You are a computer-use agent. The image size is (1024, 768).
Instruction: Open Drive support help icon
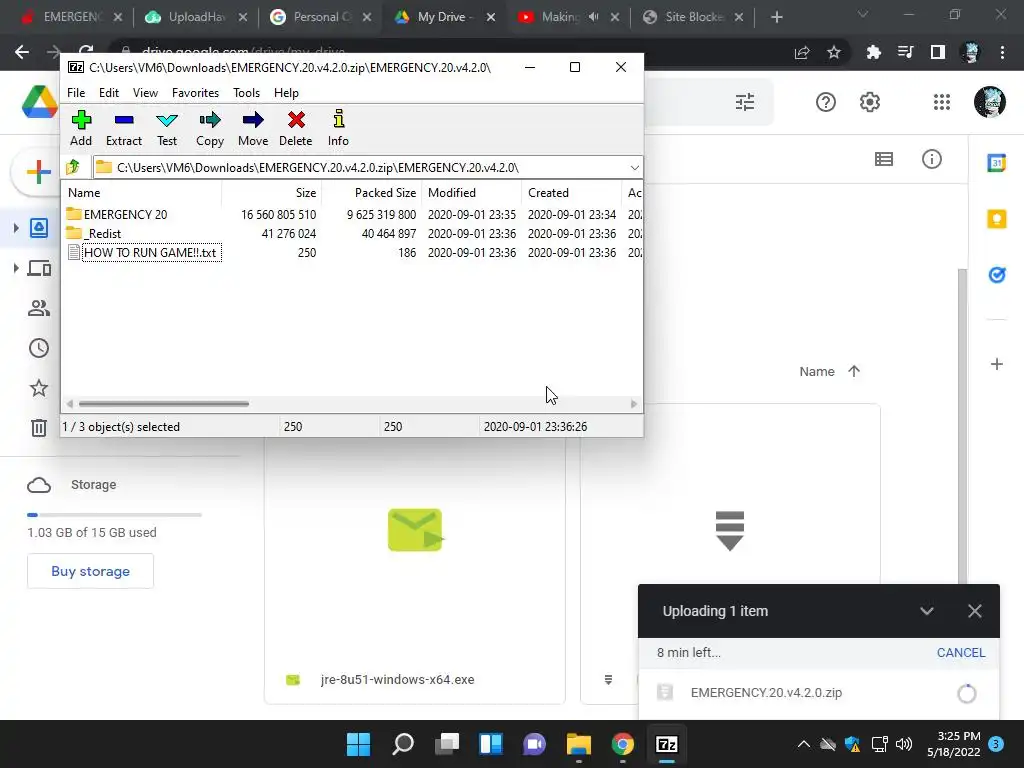click(825, 102)
